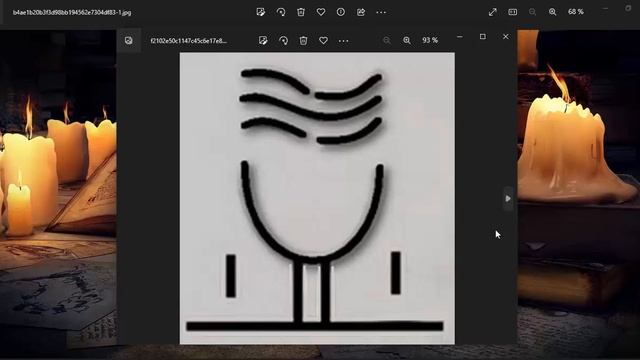Go to next photo with right arrow
Screen dimensions: 640x360
click(508, 198)
